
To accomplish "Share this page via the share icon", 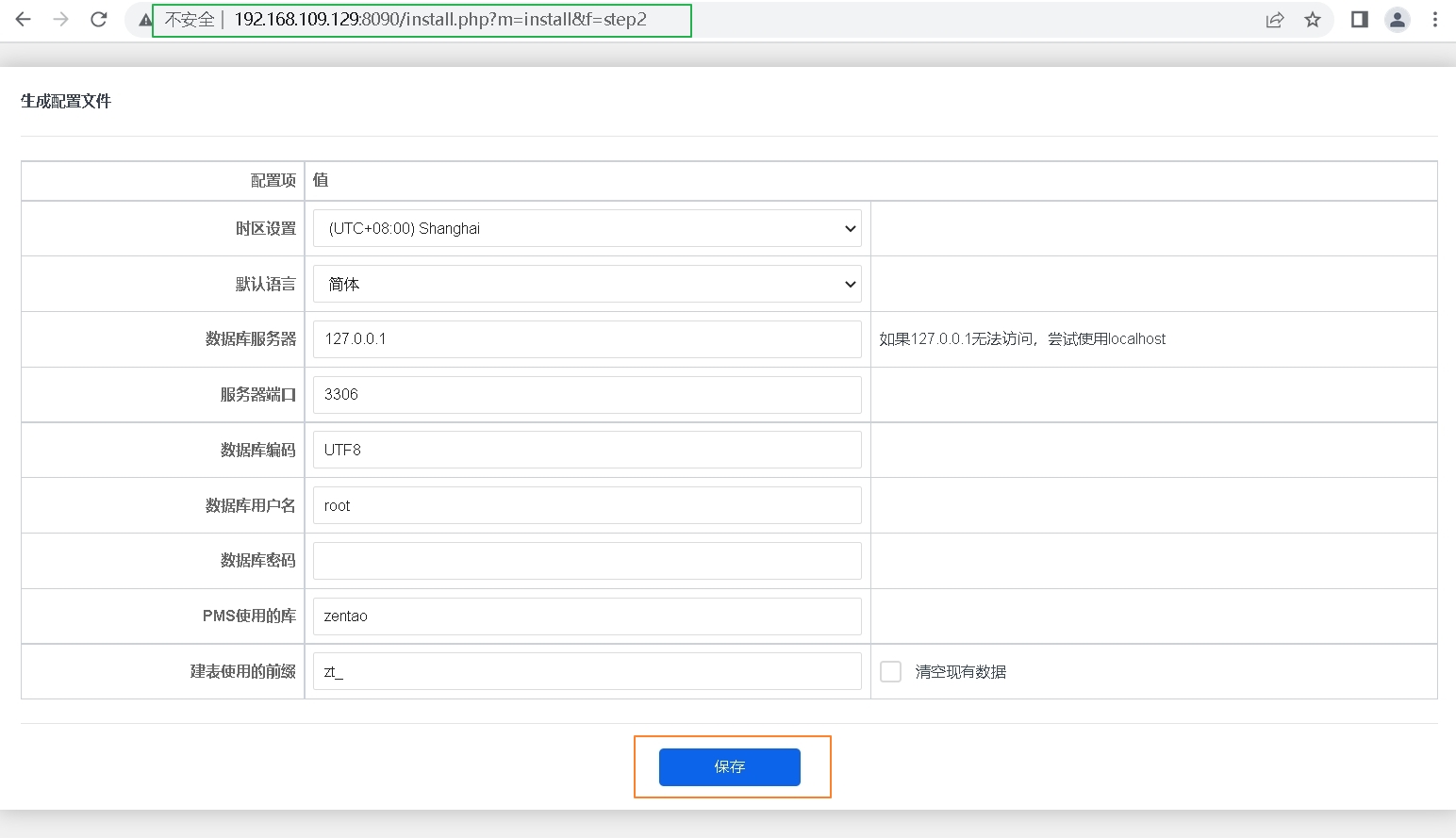I will click(1275, 20).
